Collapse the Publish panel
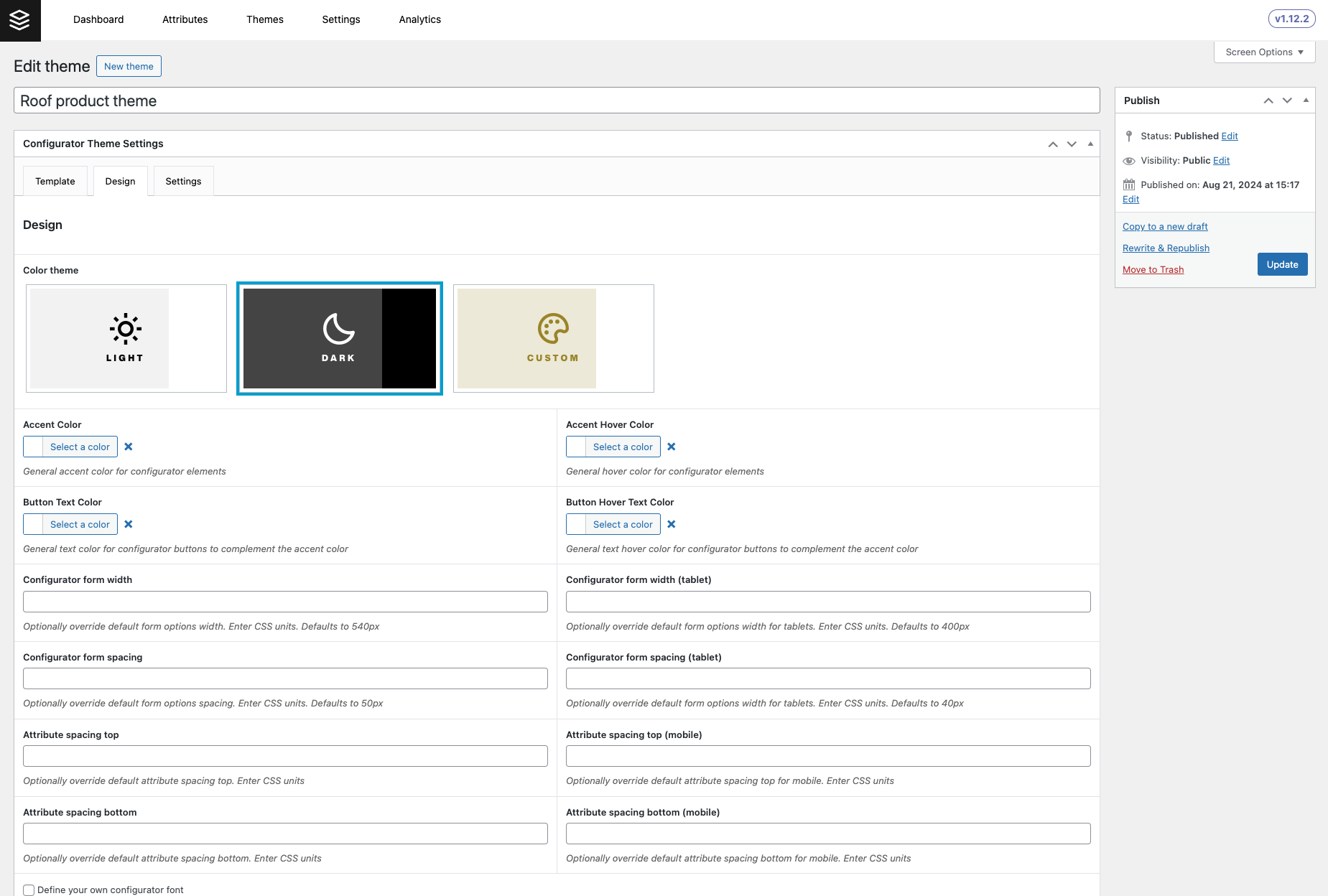 tap(1306, 101)
